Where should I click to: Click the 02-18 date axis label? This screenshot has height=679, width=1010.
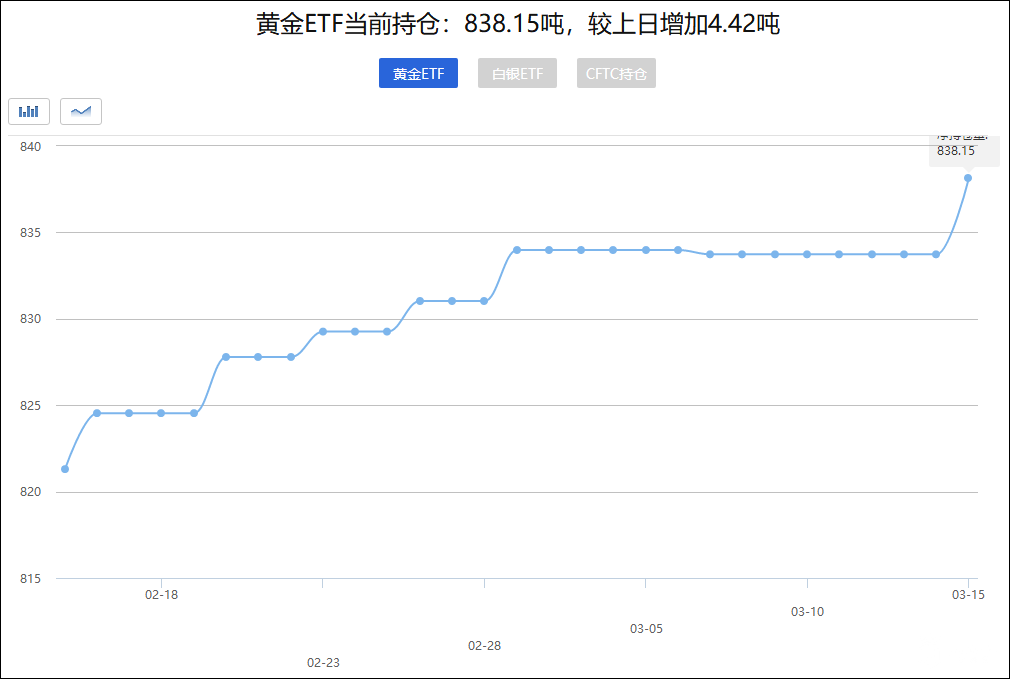(x=161, y=594)
